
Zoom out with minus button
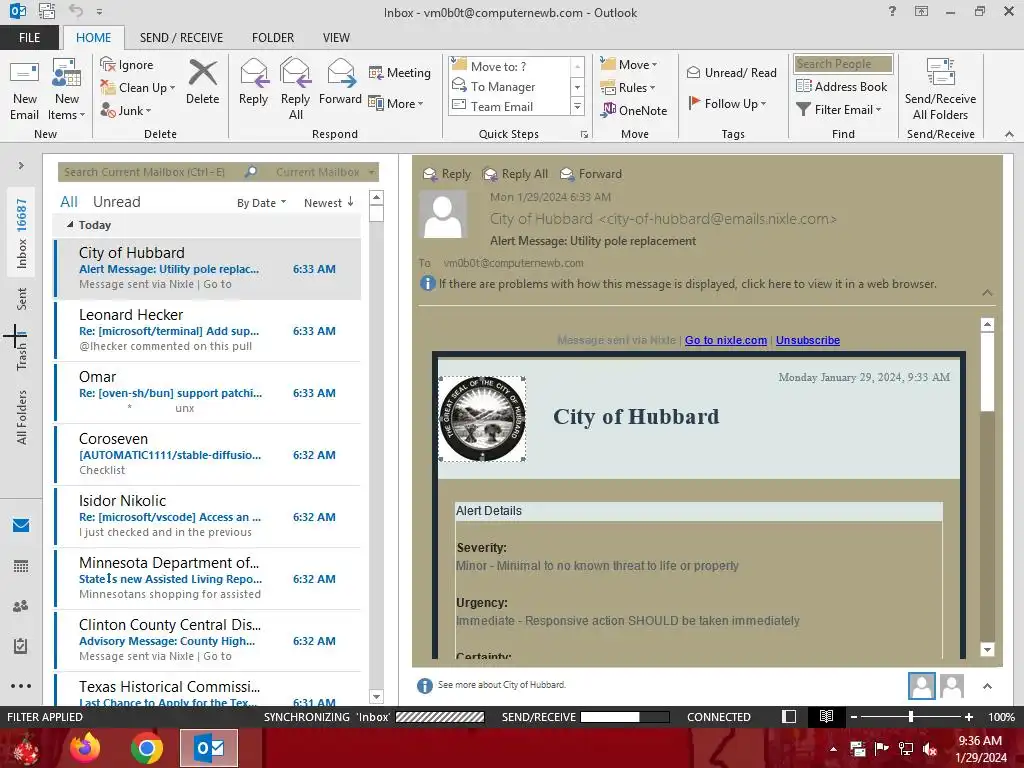click(854, 717)
